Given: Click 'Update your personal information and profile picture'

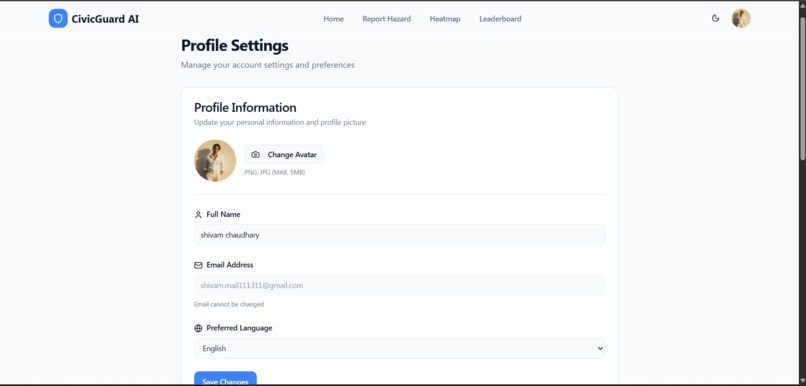Looking at the screenshot, I should coord(280,123).
